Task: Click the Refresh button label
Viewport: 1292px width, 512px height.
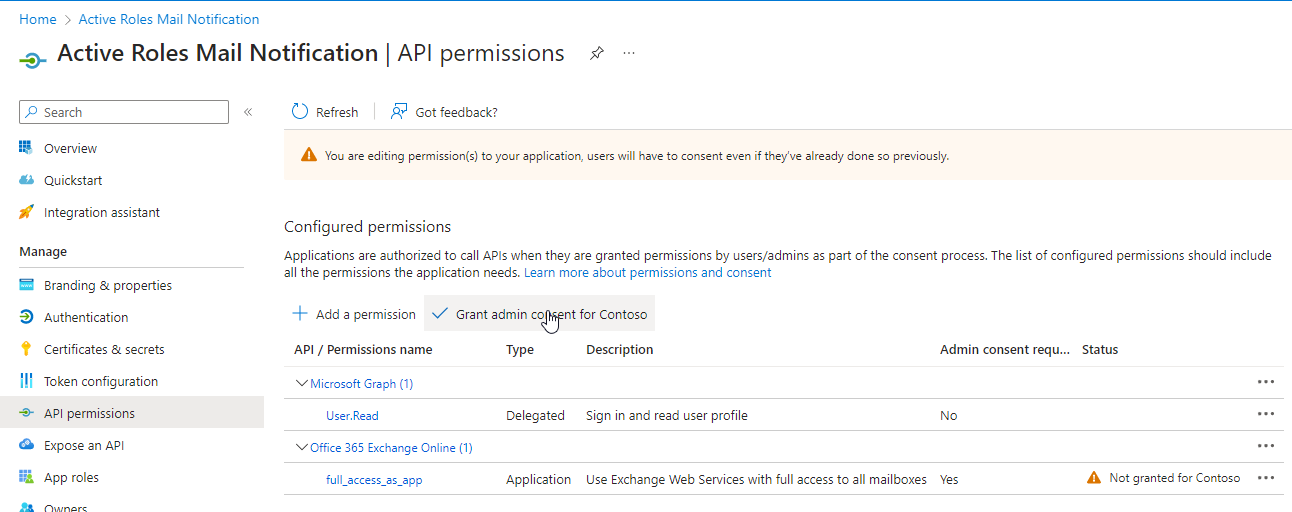Action: pyautogui.click(x=337, y=112)
